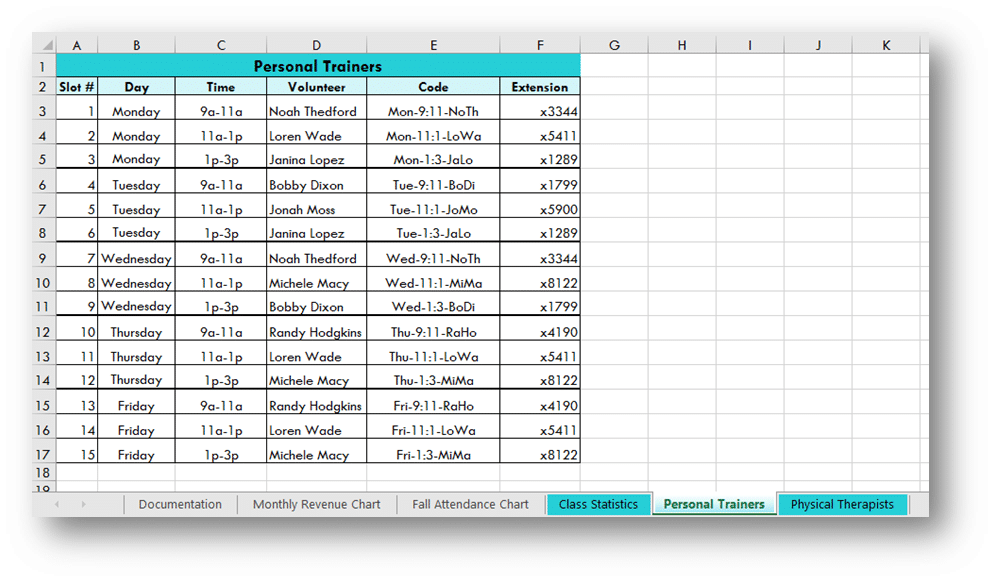994x582 pixels.
Task: Select column K header
Action: [x=886, y=45]
